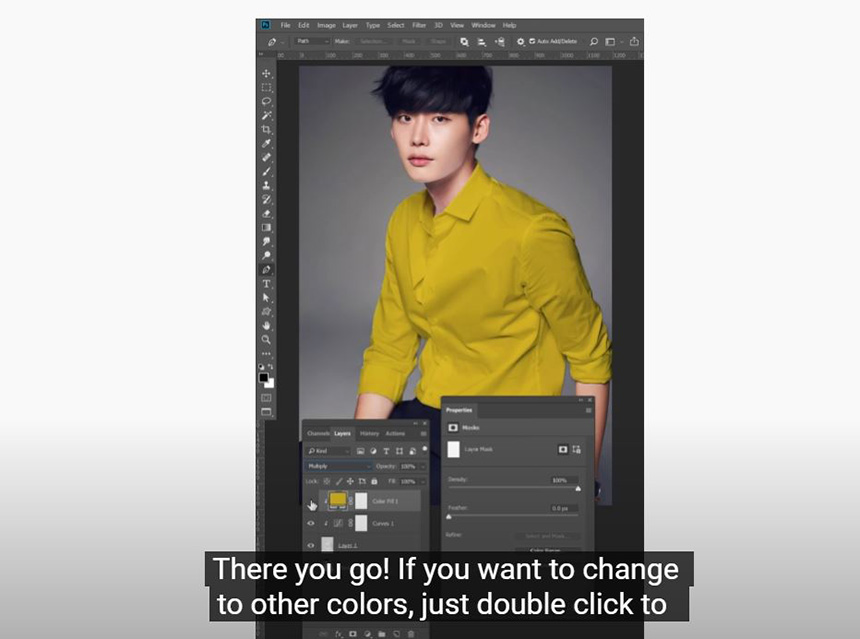The width and height of the screenshot is (860, 639).
Task: Click the Search magnifier icon in options bar
Action: pyautogui.click(x=593, y=42)
